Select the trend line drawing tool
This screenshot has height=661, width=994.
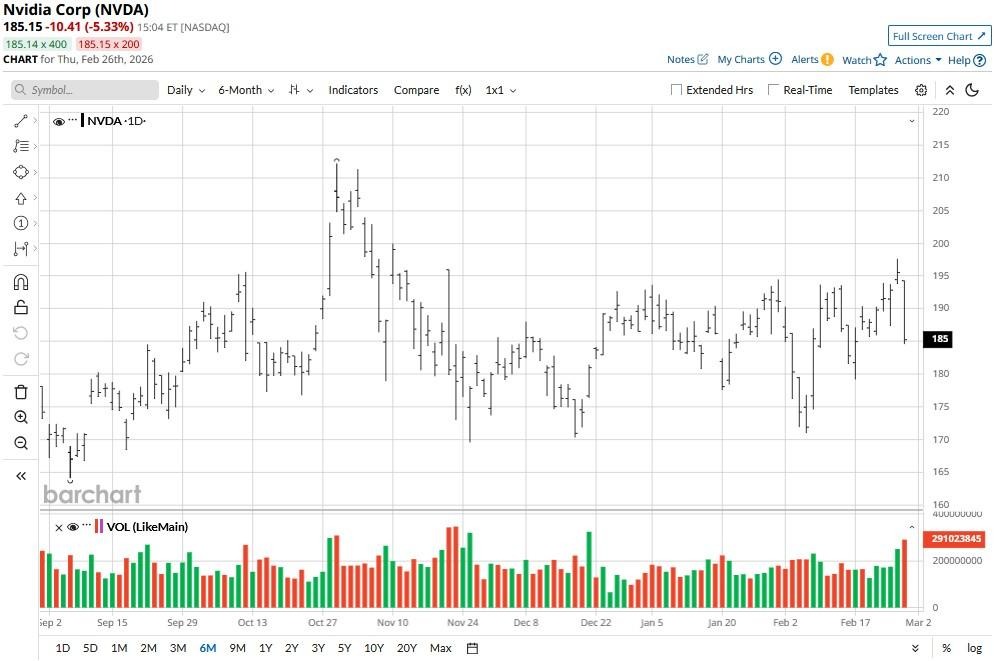[x=21, y=120]
